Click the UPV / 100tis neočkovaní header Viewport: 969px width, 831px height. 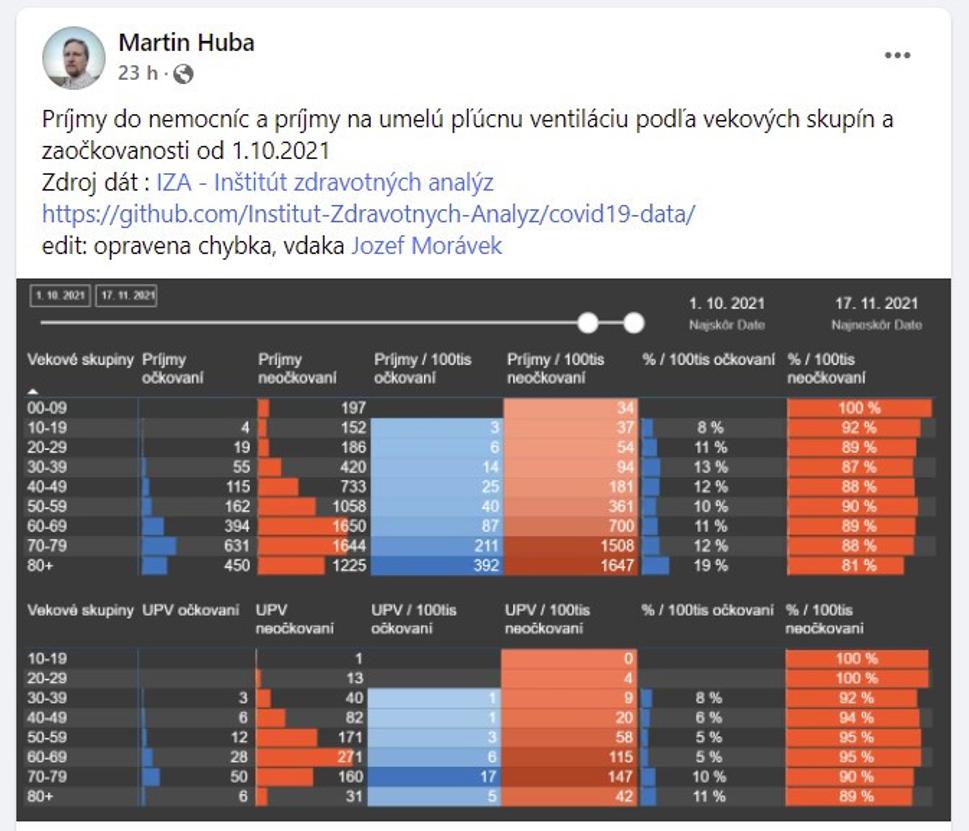[x=548, y=619]
